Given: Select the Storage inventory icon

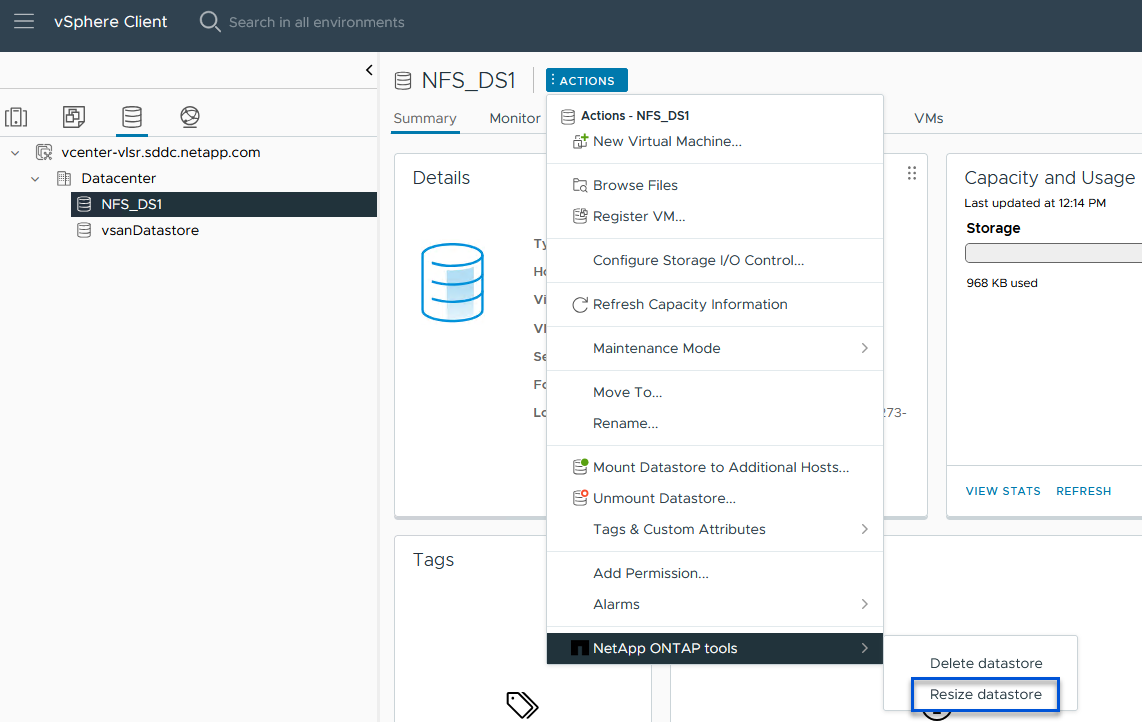Looking at the screenshot, I should point(131,117).
